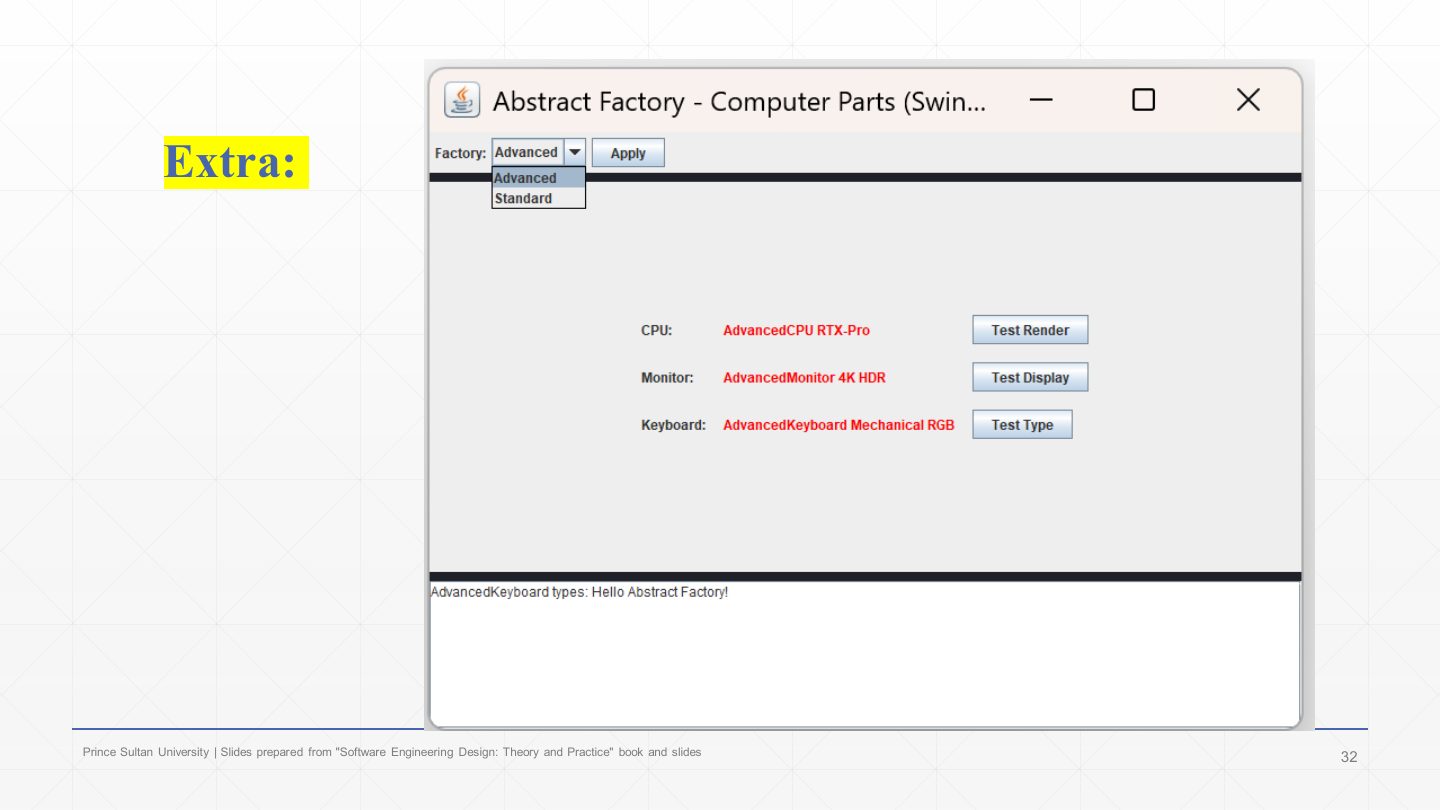Click the CPU: label
1440x810 pixels.
click(657, 330)
